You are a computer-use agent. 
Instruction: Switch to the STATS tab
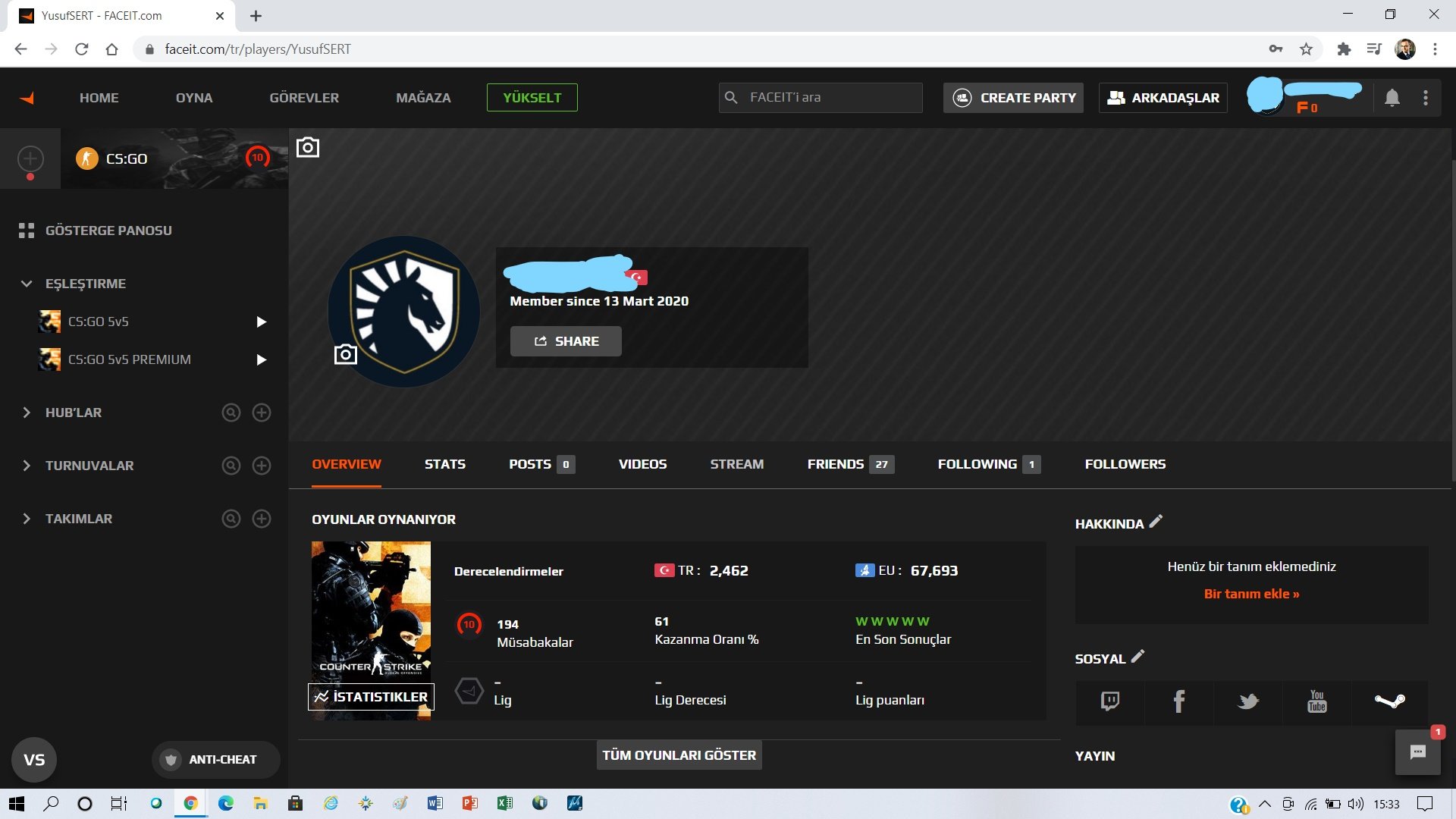tap(445, 464)
